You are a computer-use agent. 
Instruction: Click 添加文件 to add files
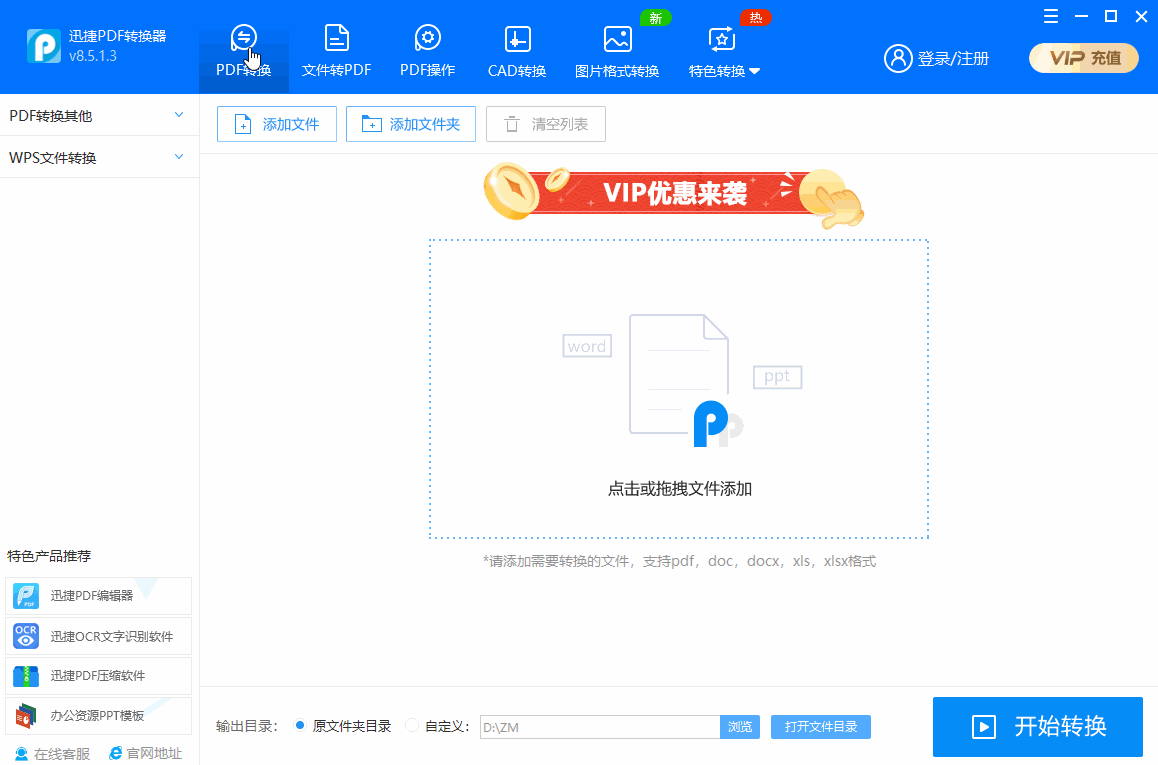point(276,123)
